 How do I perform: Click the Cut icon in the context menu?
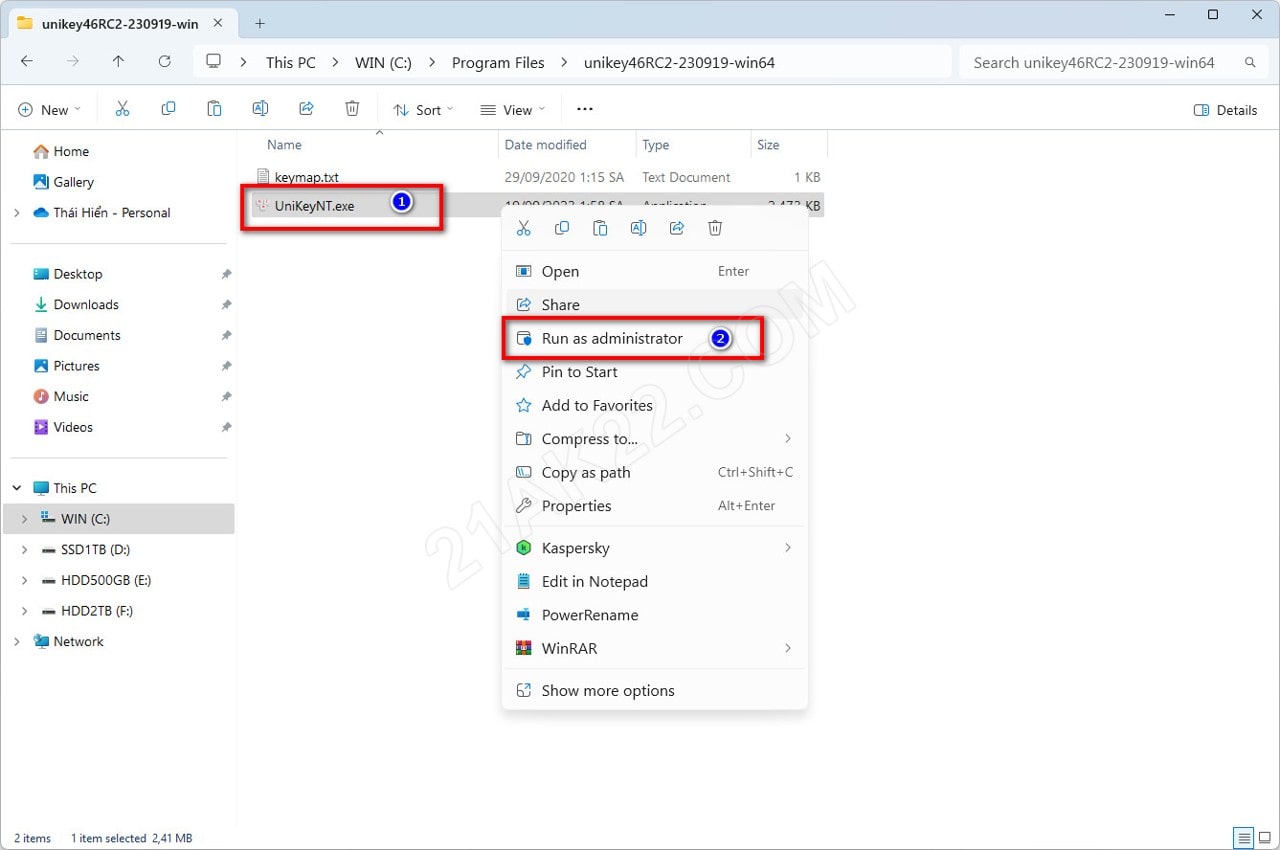click(523, 228)
